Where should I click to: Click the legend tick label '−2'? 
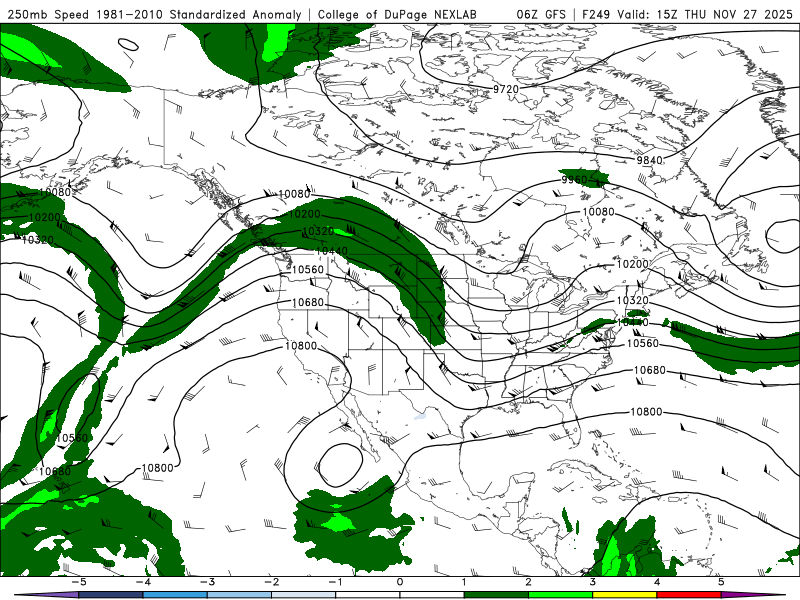pyautogui.click(x=271, y=582)
